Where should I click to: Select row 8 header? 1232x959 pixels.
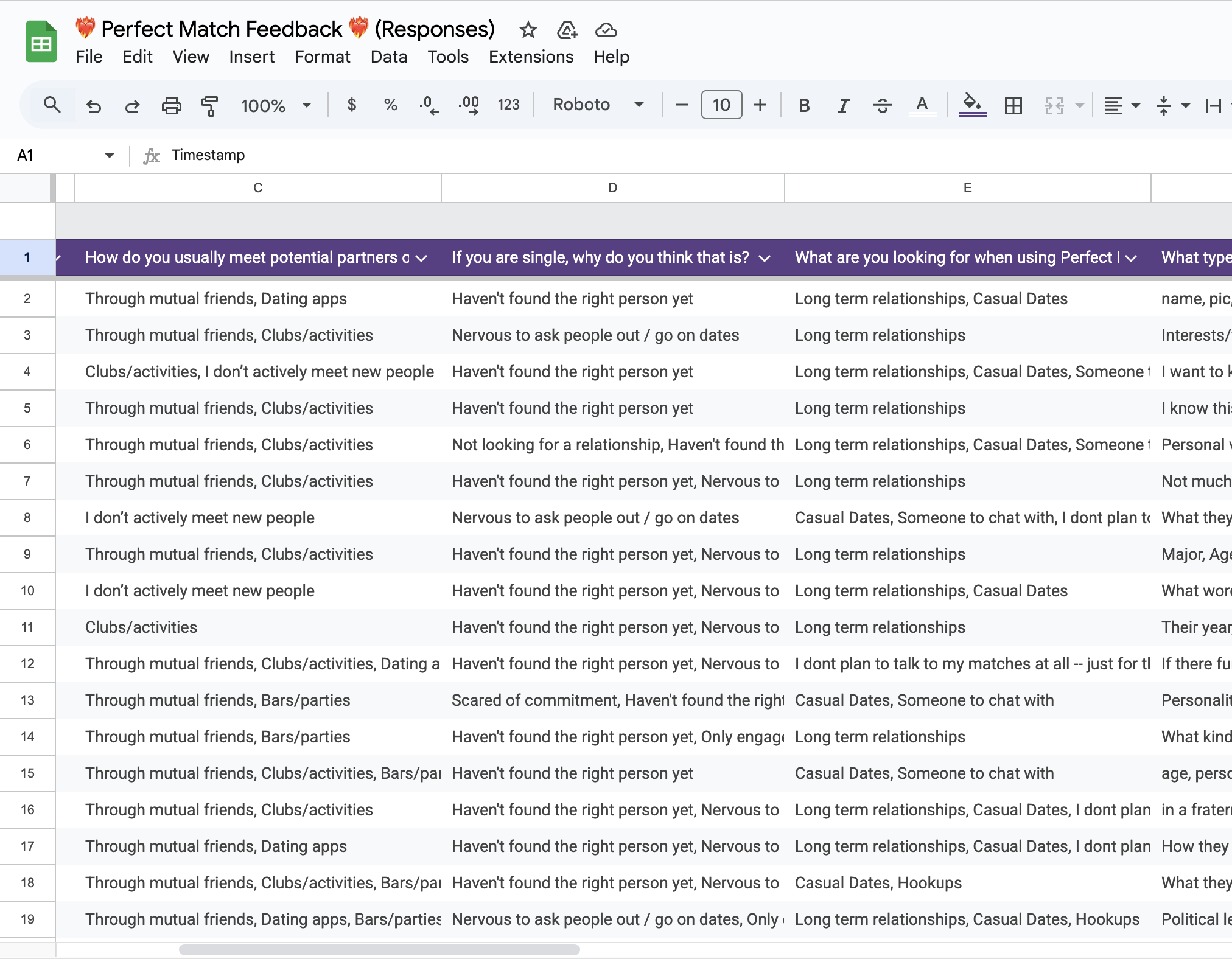pyautogui.click(x=27, y=518)
